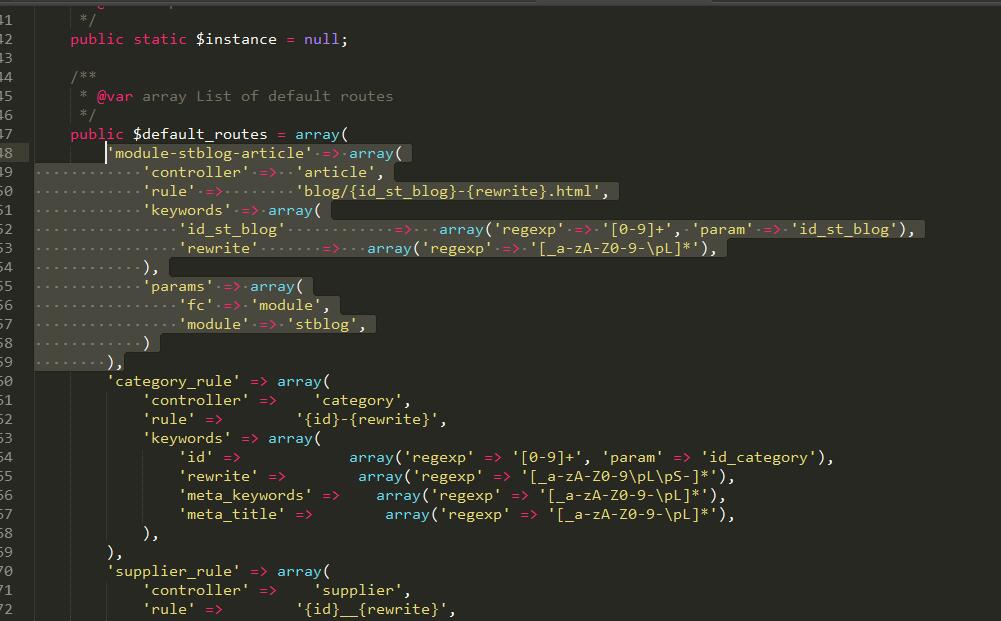This screenshot has width=1001, height=621.
Task: Click the 'module' value on the 'fc' line
Action: pos(286,306)
